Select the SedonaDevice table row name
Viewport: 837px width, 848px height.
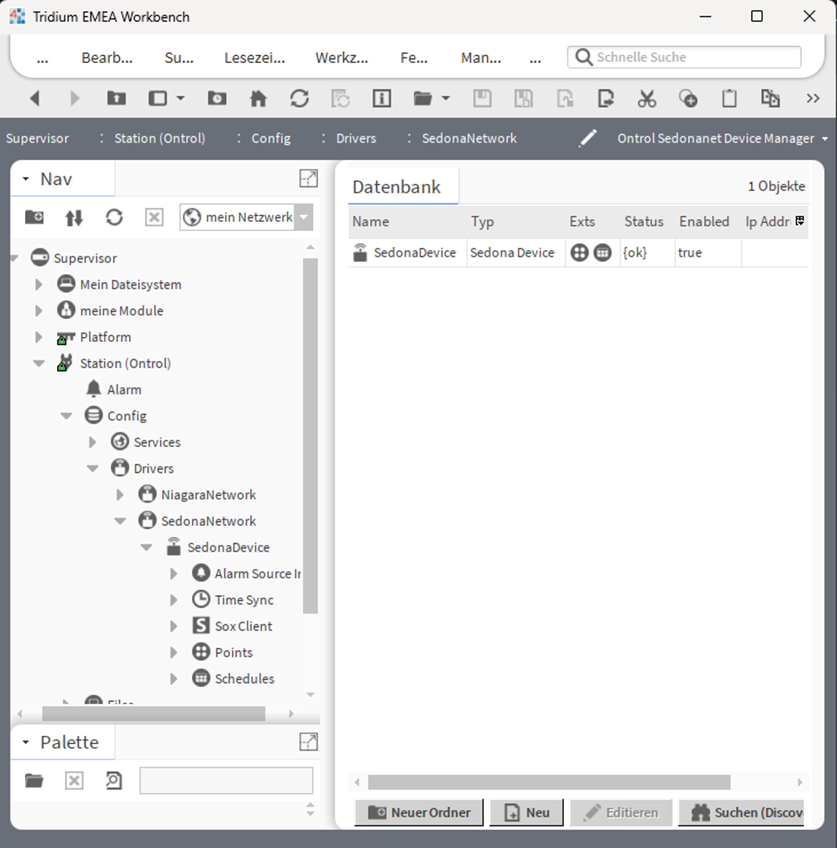tap(415, 253)
